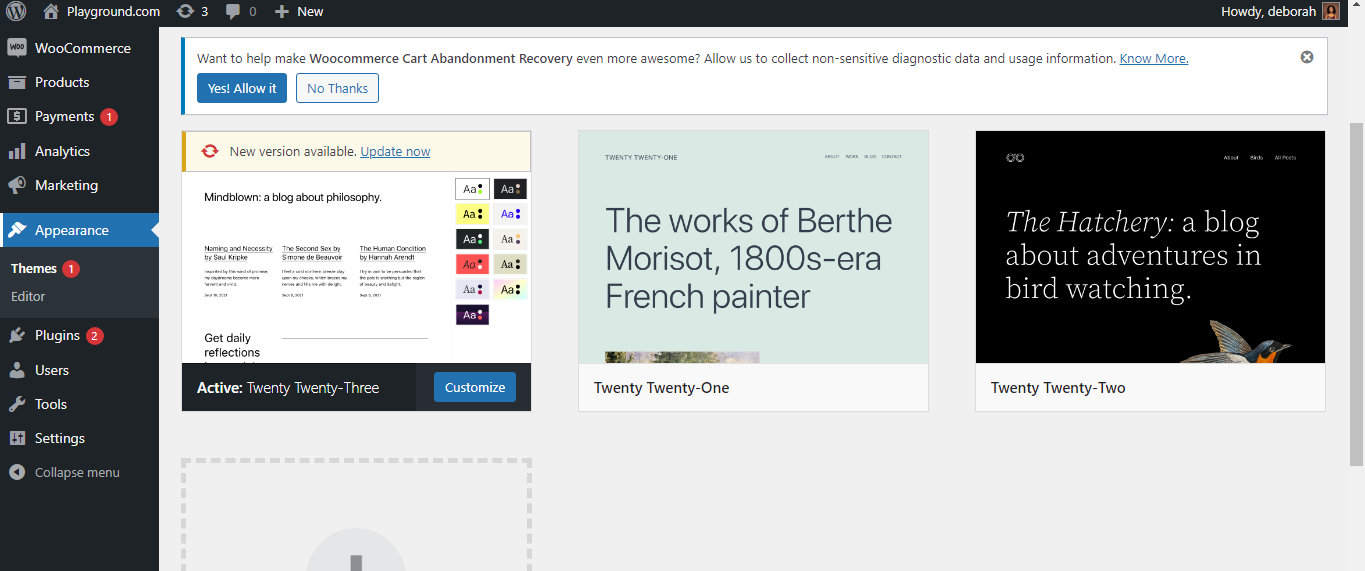Open the updates icon showing 3

tap(185, 12)
